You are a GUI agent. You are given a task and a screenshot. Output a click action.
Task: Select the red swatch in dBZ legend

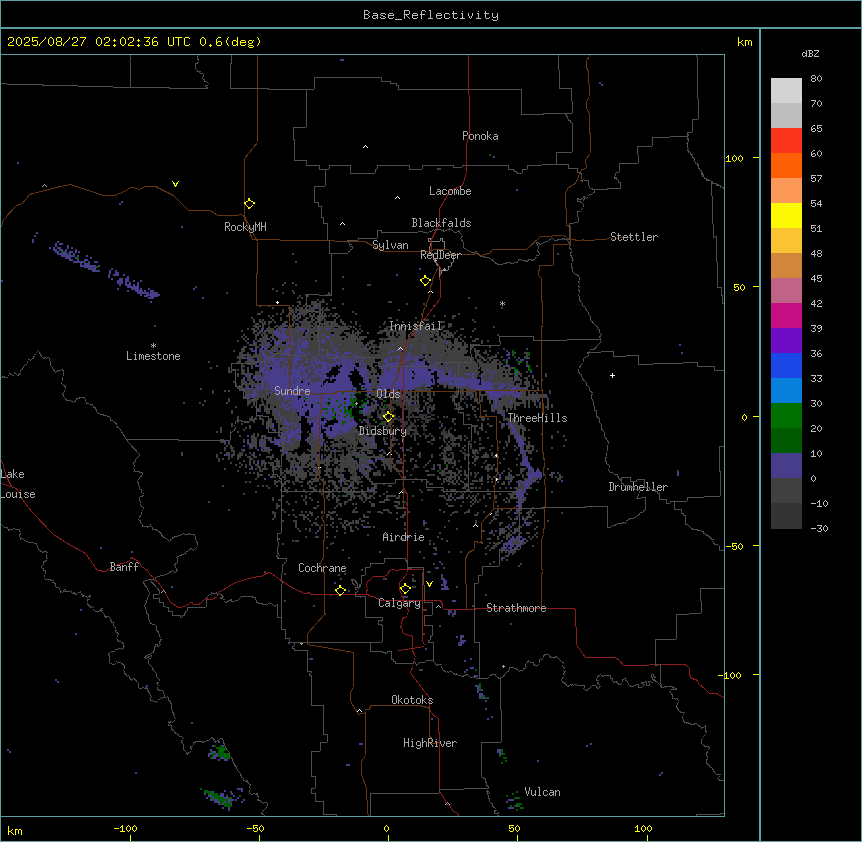[x=786, y=141]
